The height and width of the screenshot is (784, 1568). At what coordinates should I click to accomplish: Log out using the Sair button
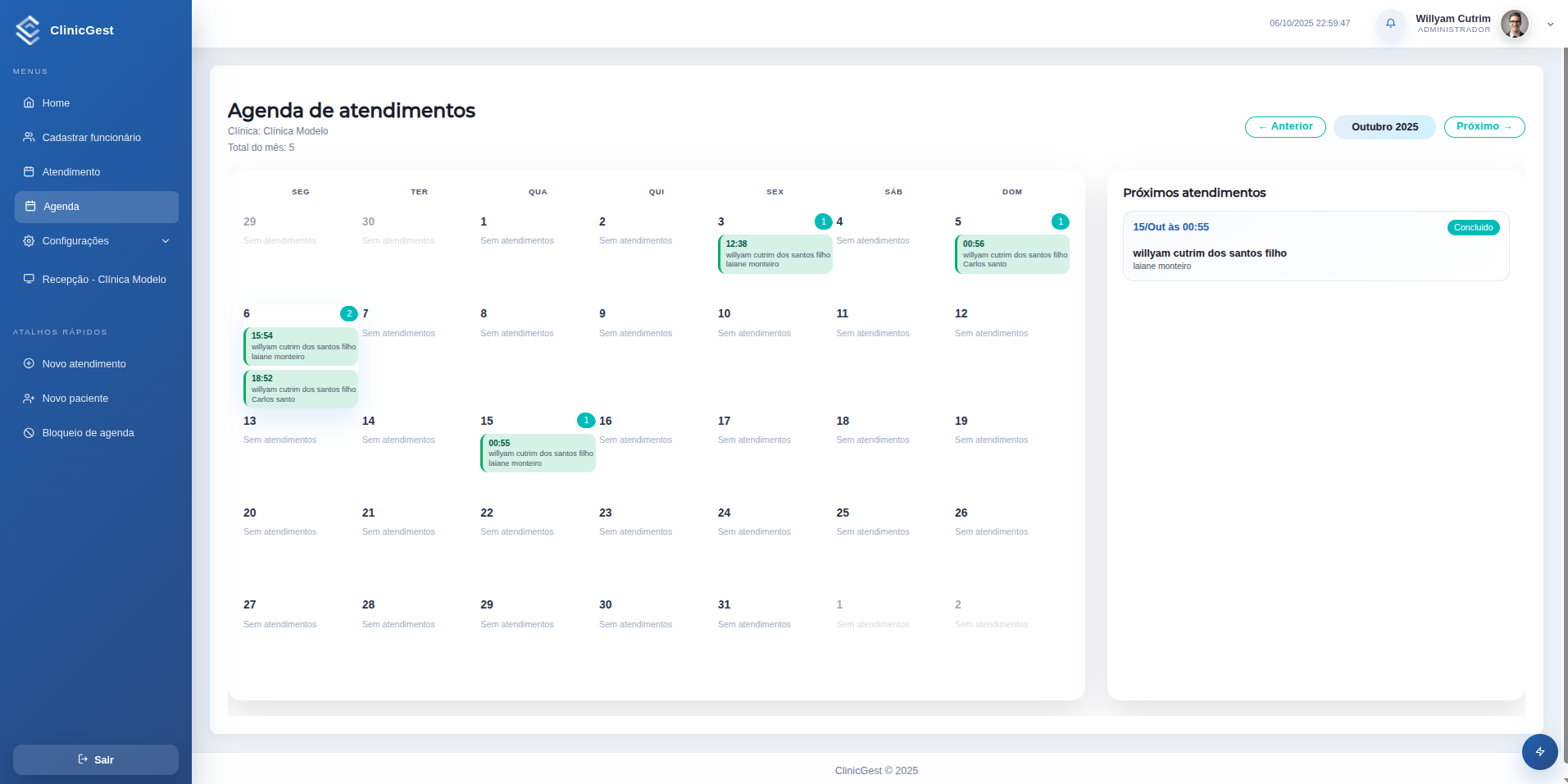(x=96, y=759)
